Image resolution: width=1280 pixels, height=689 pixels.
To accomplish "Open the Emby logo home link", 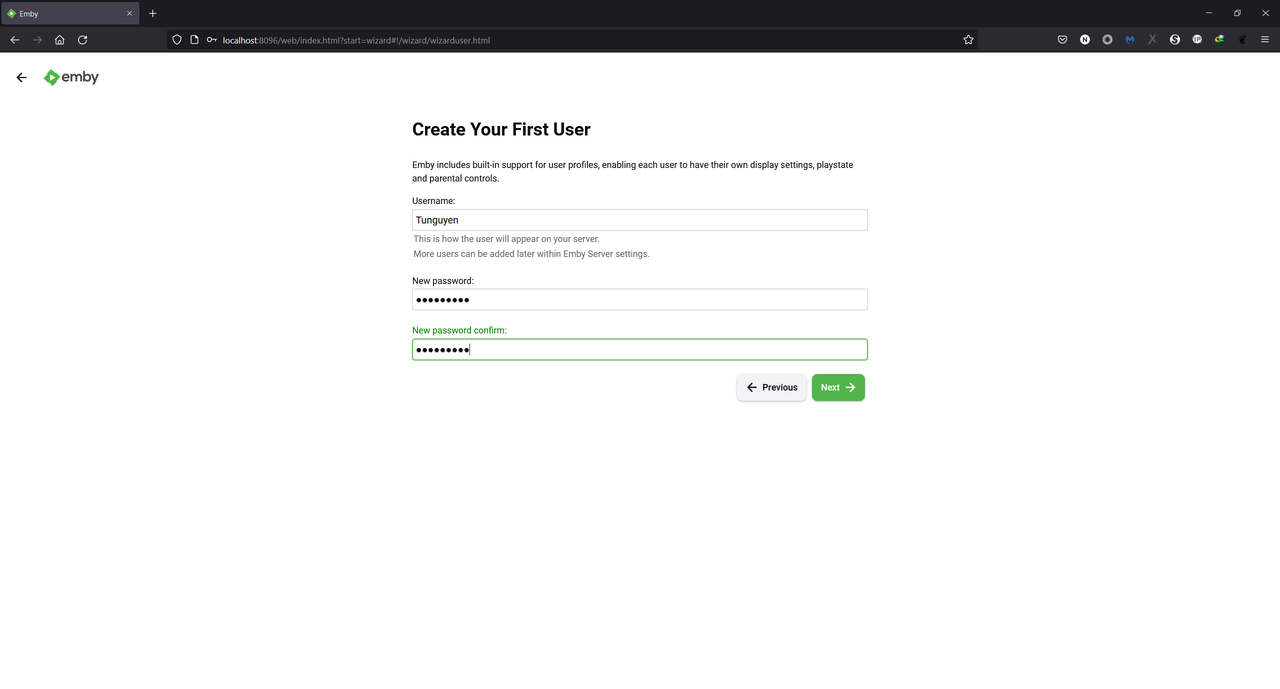I will click(x=71, y=77).
